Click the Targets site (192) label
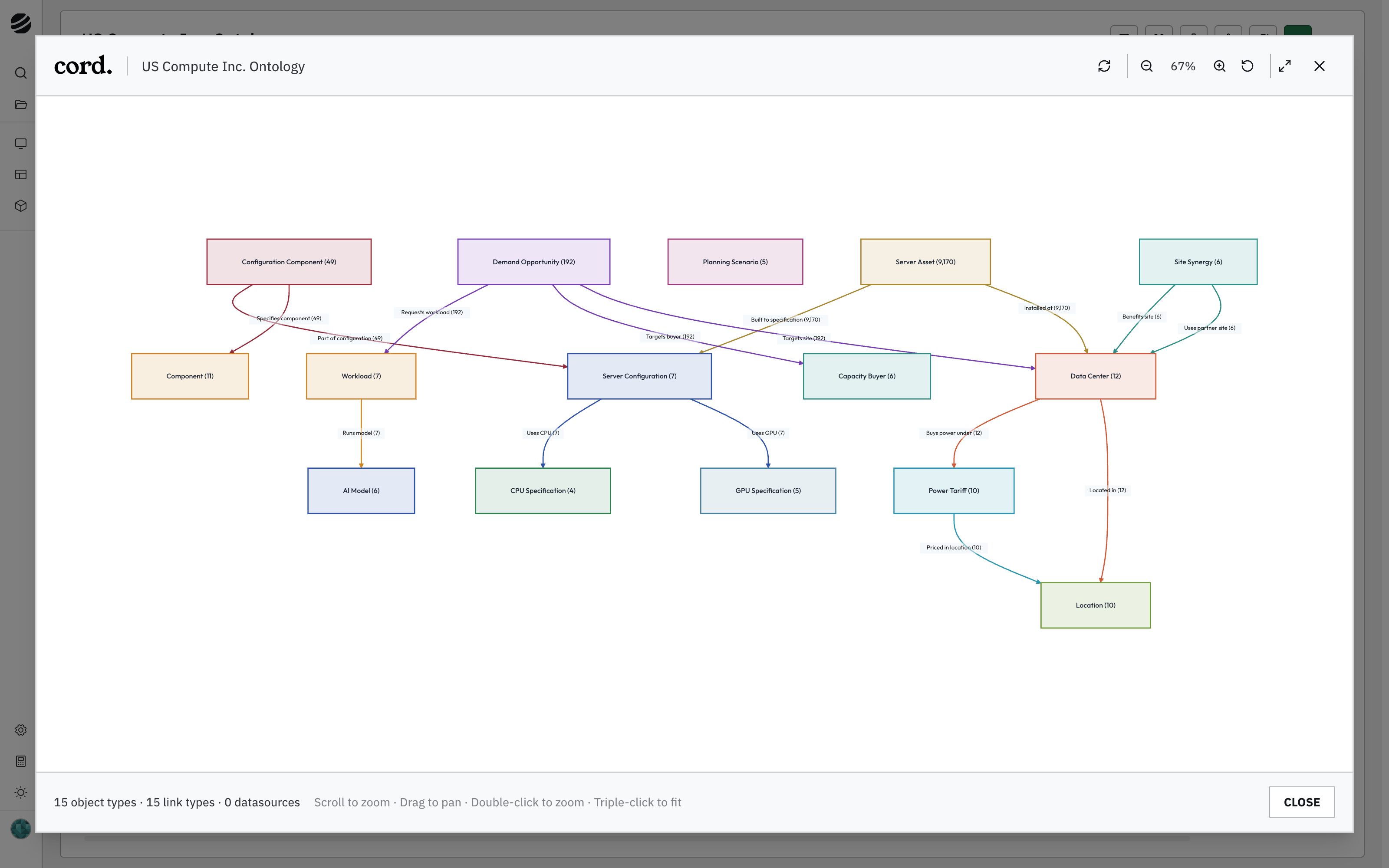 point(803,338)
